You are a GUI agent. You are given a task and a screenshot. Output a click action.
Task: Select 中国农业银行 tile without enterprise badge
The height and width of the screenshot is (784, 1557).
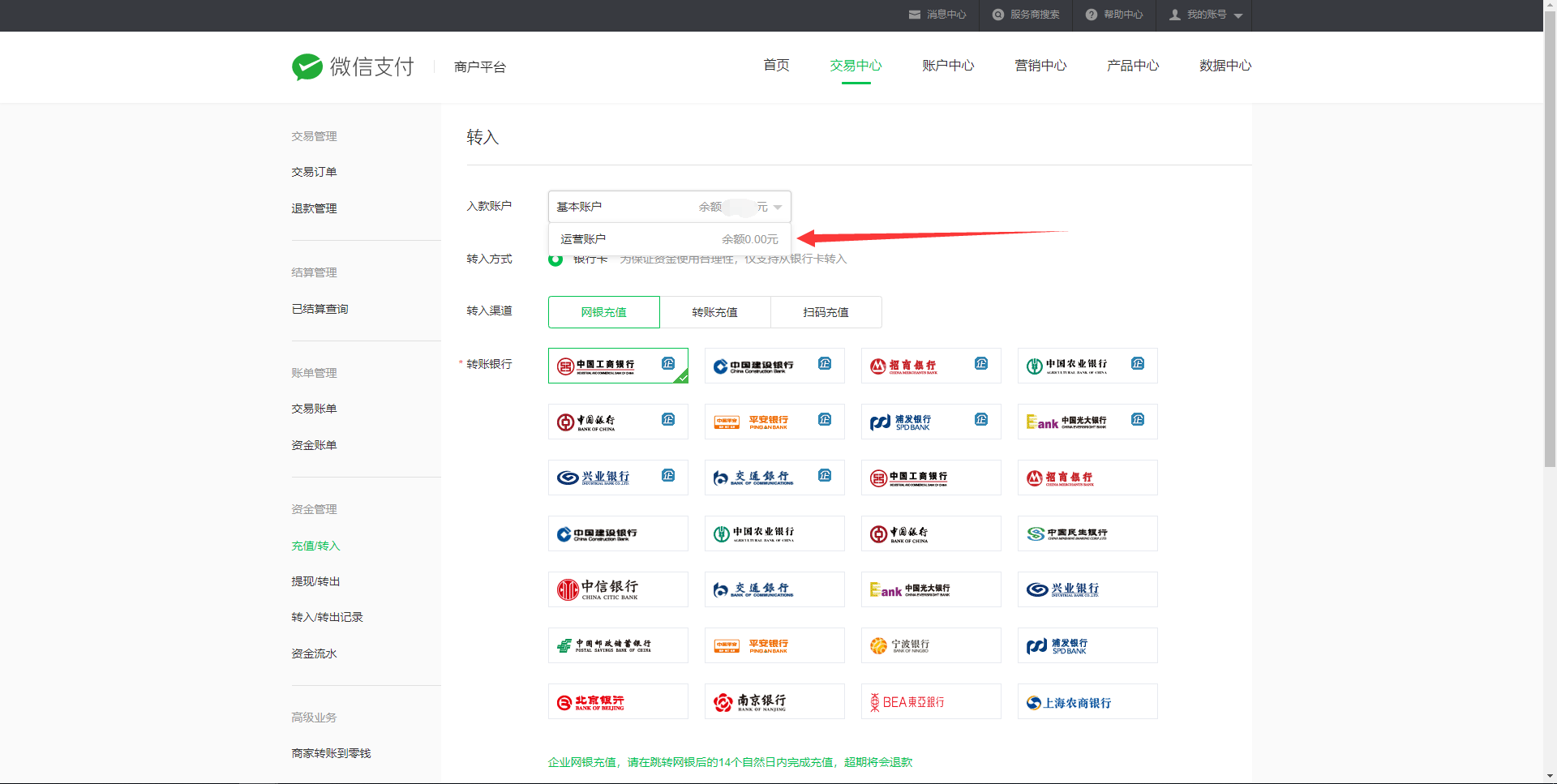click(x=774, y=533)
